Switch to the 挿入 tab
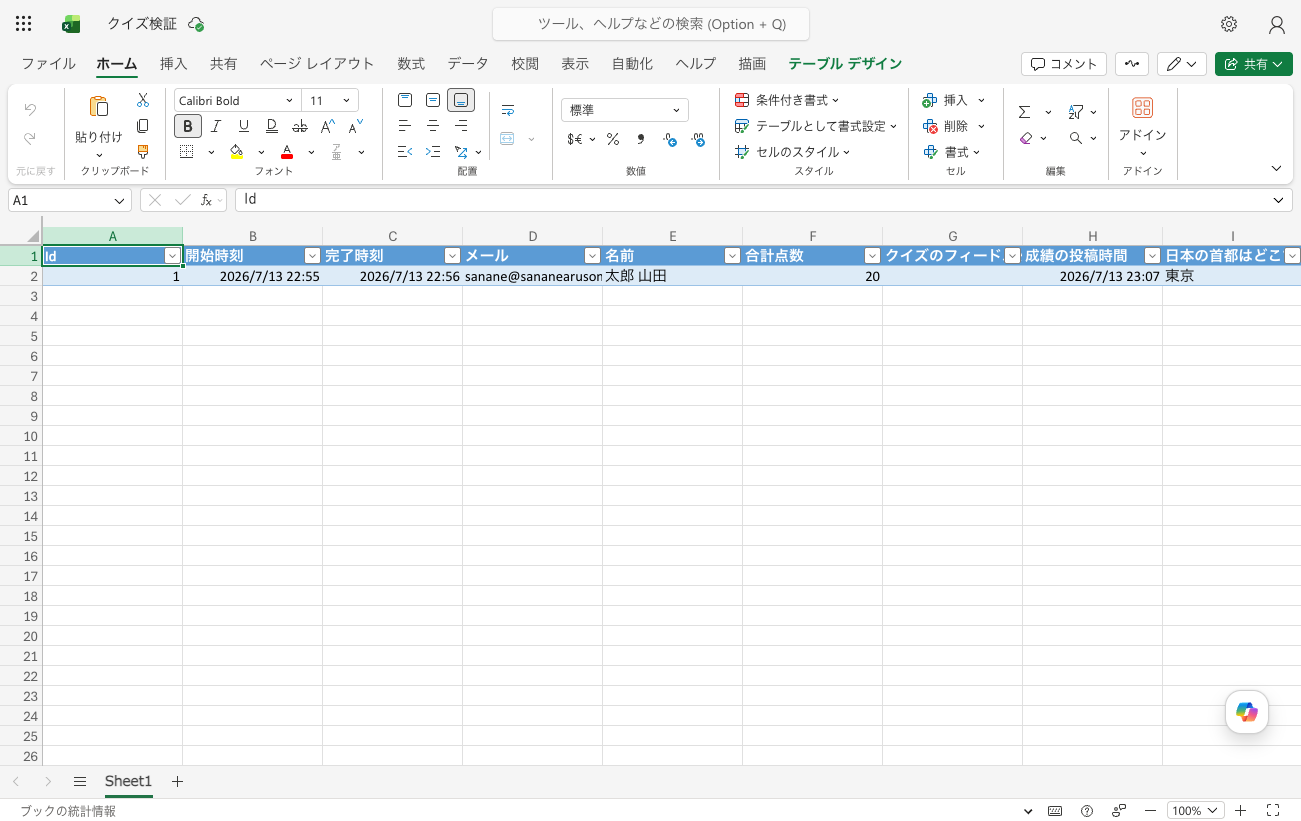The width and height of the screenshot is (1301, 821). pos(173,63)
